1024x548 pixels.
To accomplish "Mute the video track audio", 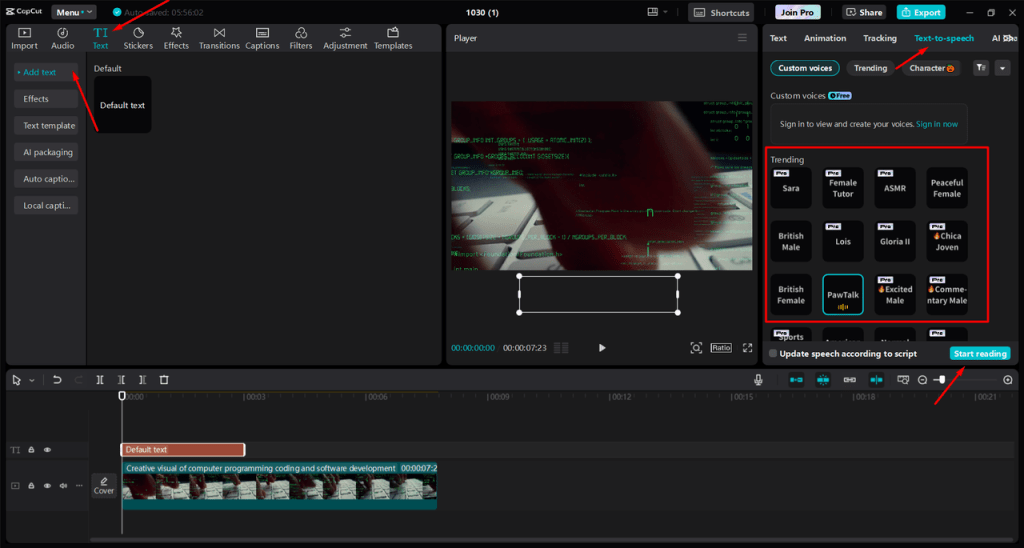I will (x=62, y=486).
